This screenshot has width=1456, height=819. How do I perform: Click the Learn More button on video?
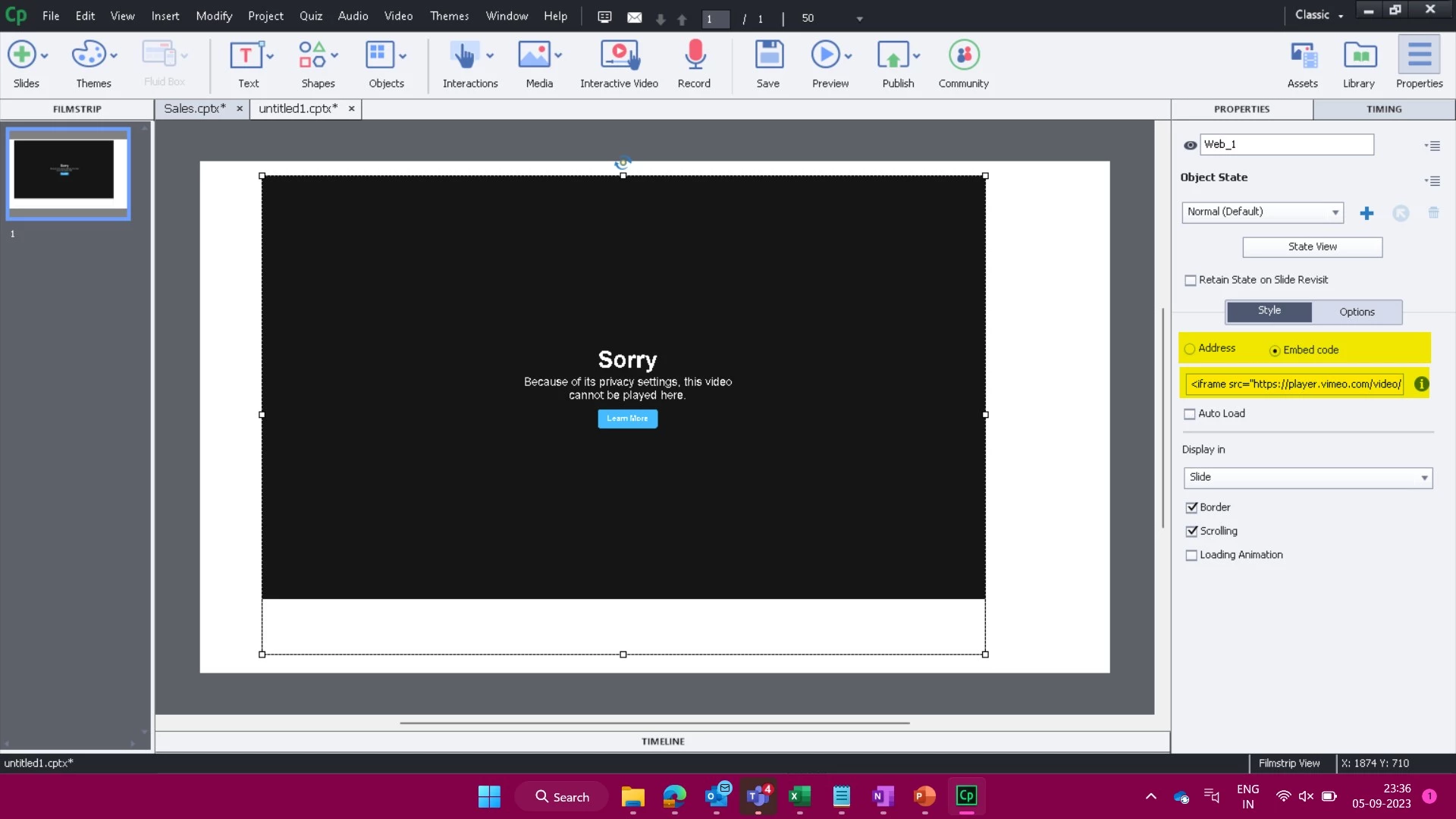pyautogui.click(x=627, y=419)
